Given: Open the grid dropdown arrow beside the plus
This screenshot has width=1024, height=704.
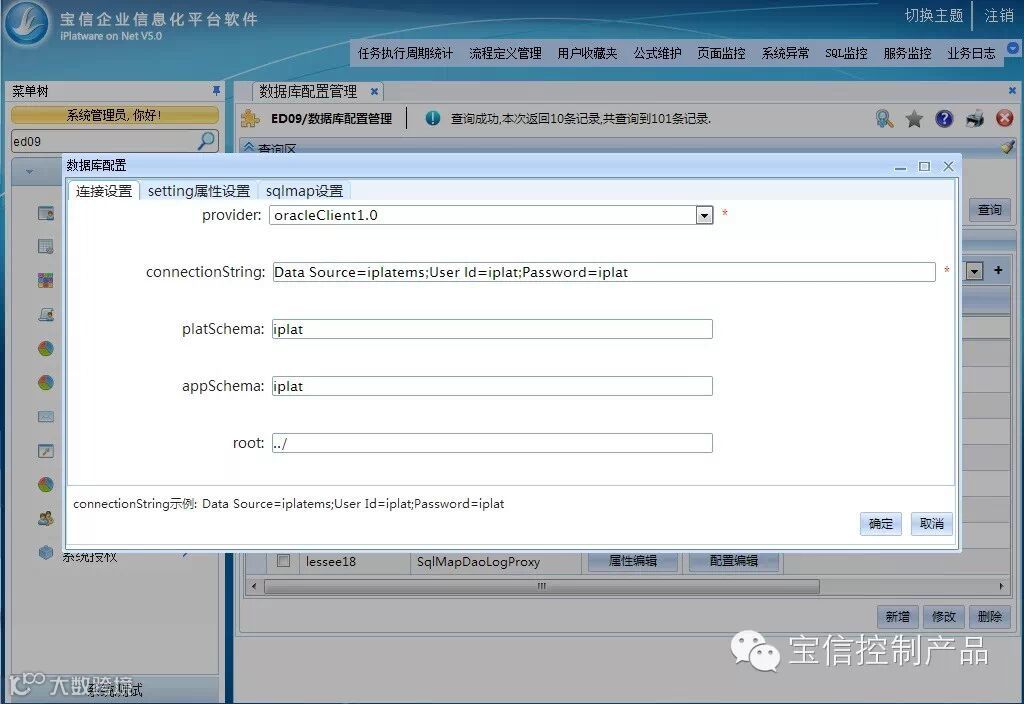Looking at the screenshot, I should 974,270.
